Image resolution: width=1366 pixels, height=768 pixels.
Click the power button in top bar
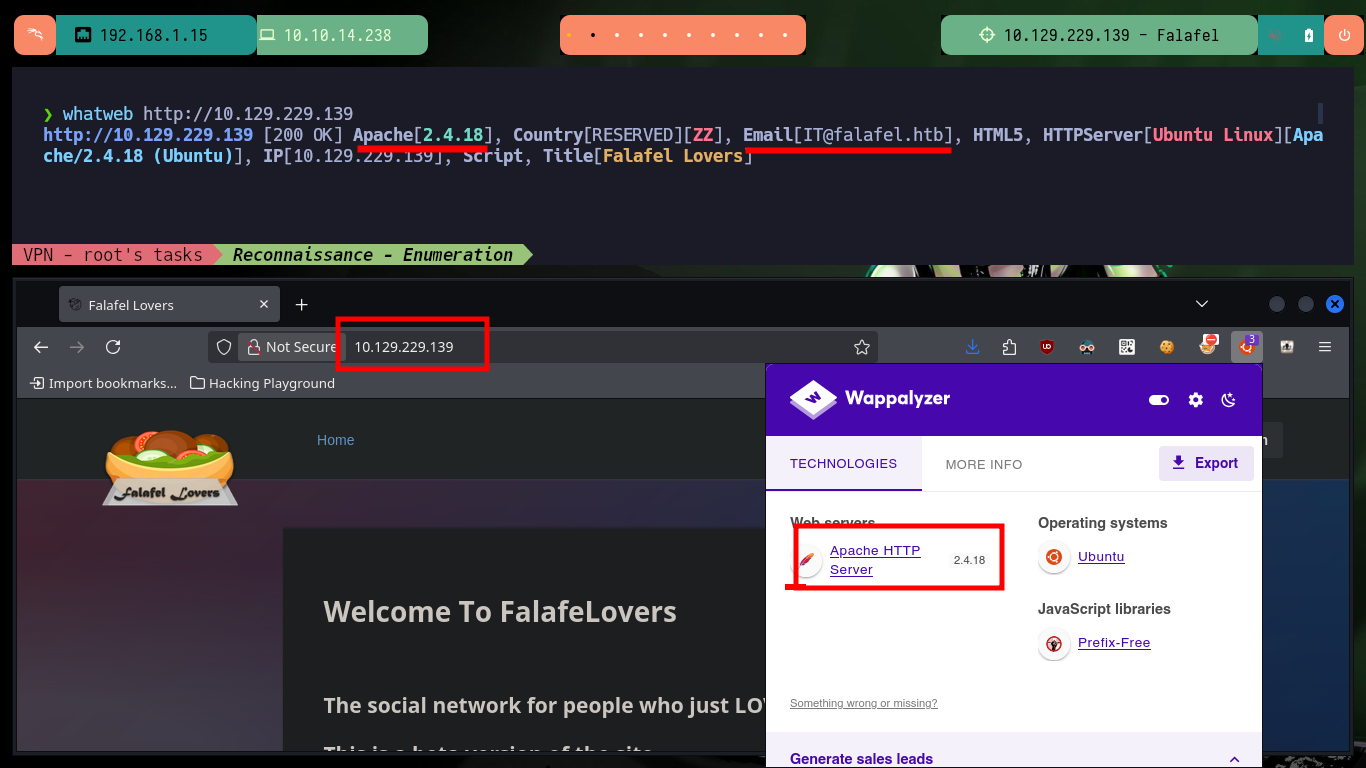(1344, 35)
